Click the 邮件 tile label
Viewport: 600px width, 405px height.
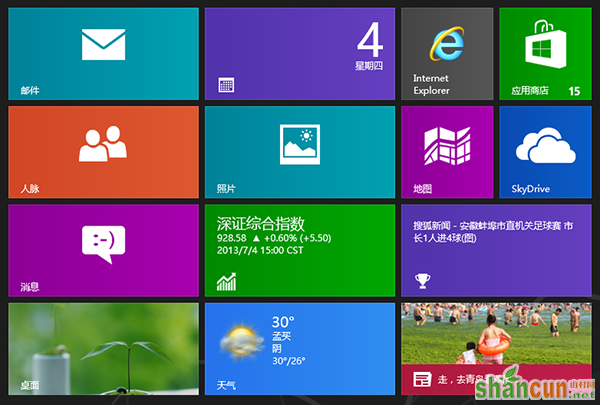click(x=30, y=90)
